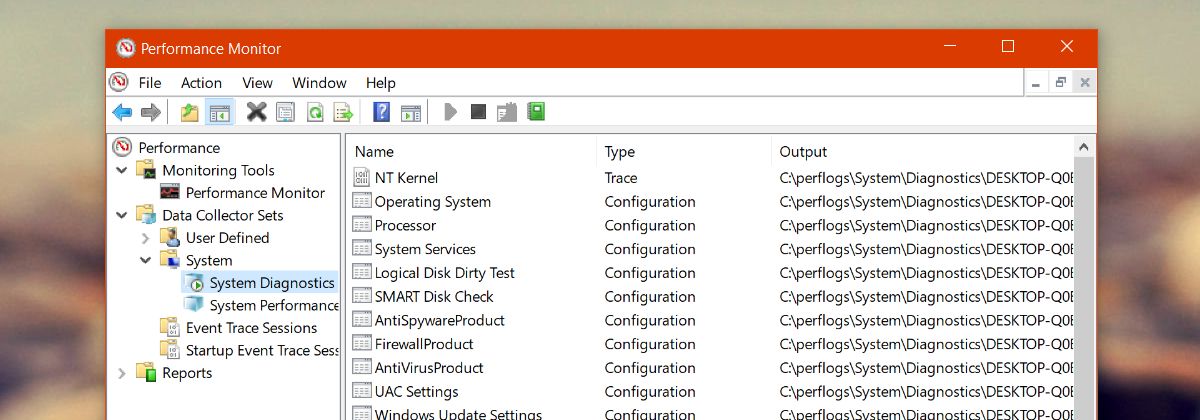Image resolution: width=1200 pixels, height=420 pixels.
Task: Toggle the Show/Hide Action Pane icon
Action: click(411, 112)
